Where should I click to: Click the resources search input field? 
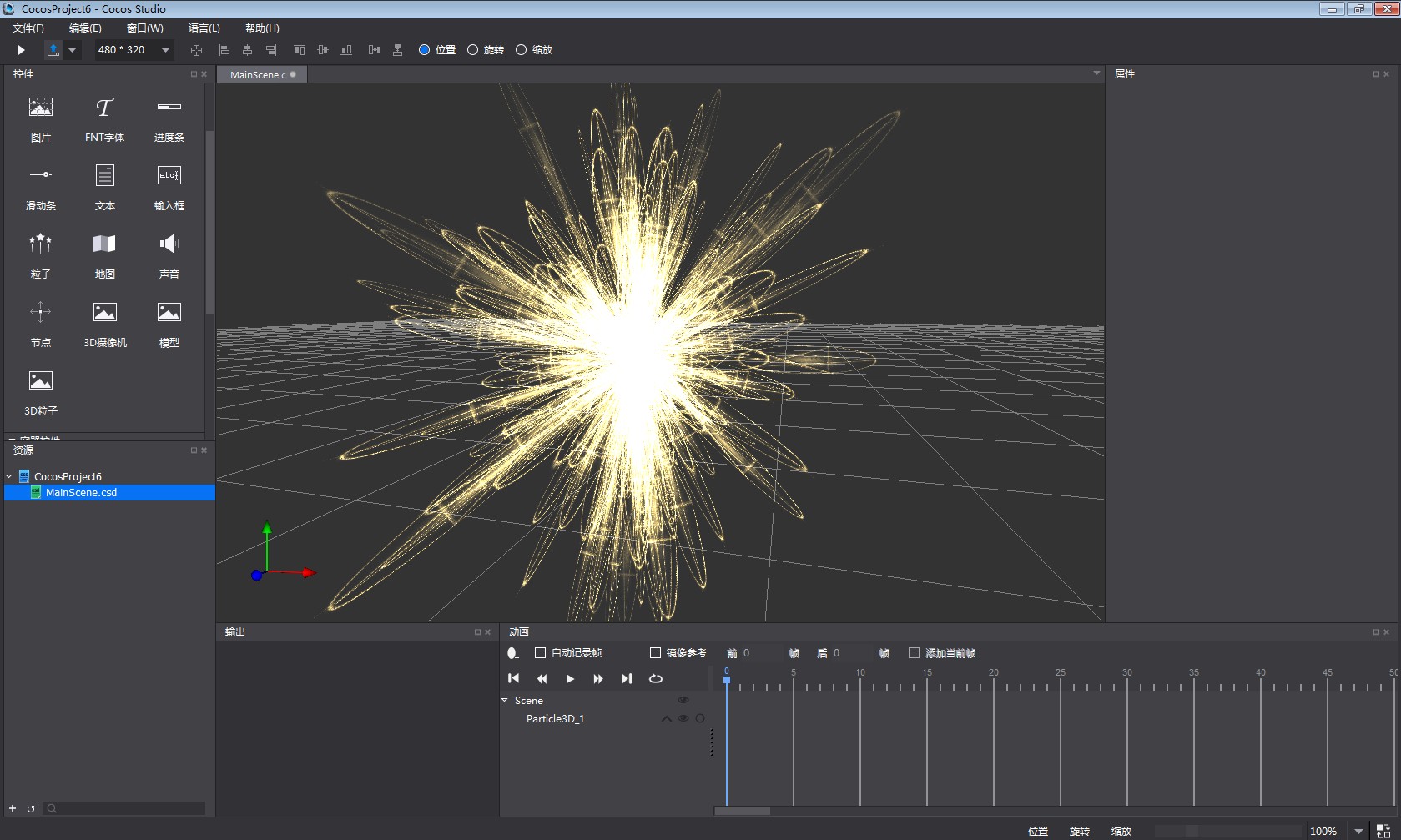(124, 808)
